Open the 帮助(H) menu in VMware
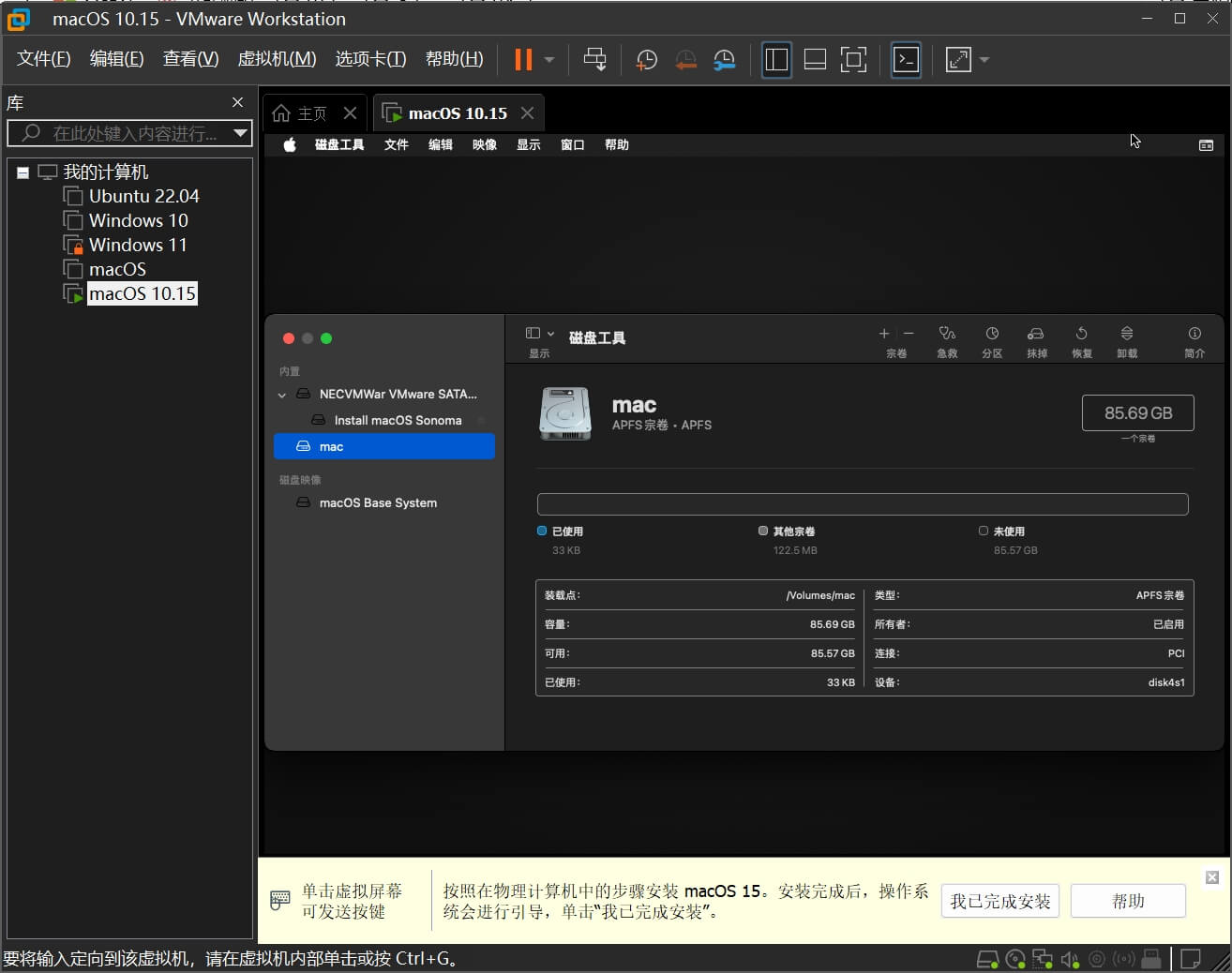The height and width of the screenshot is (973, 1232). click(x=455, y=59)
